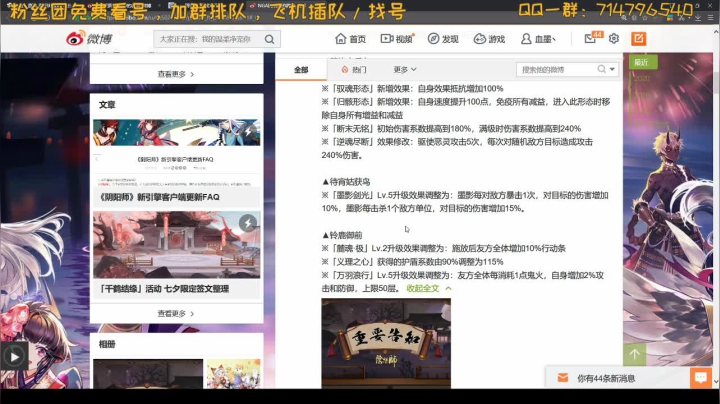720x404 pixels.
Task: Click the play button in bottom-left corner
Action: 14,356
